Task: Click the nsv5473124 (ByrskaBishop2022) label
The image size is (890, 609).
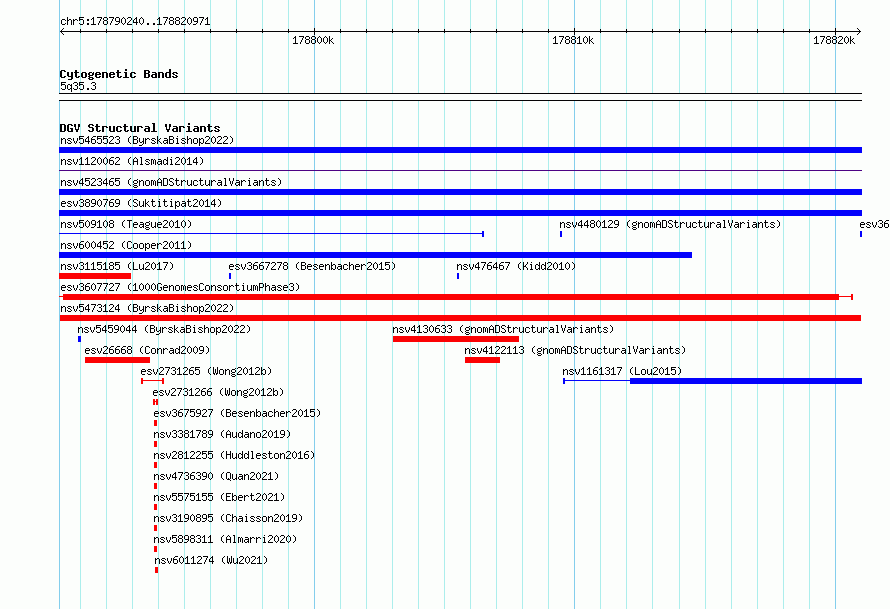Action: click(147, 308)
